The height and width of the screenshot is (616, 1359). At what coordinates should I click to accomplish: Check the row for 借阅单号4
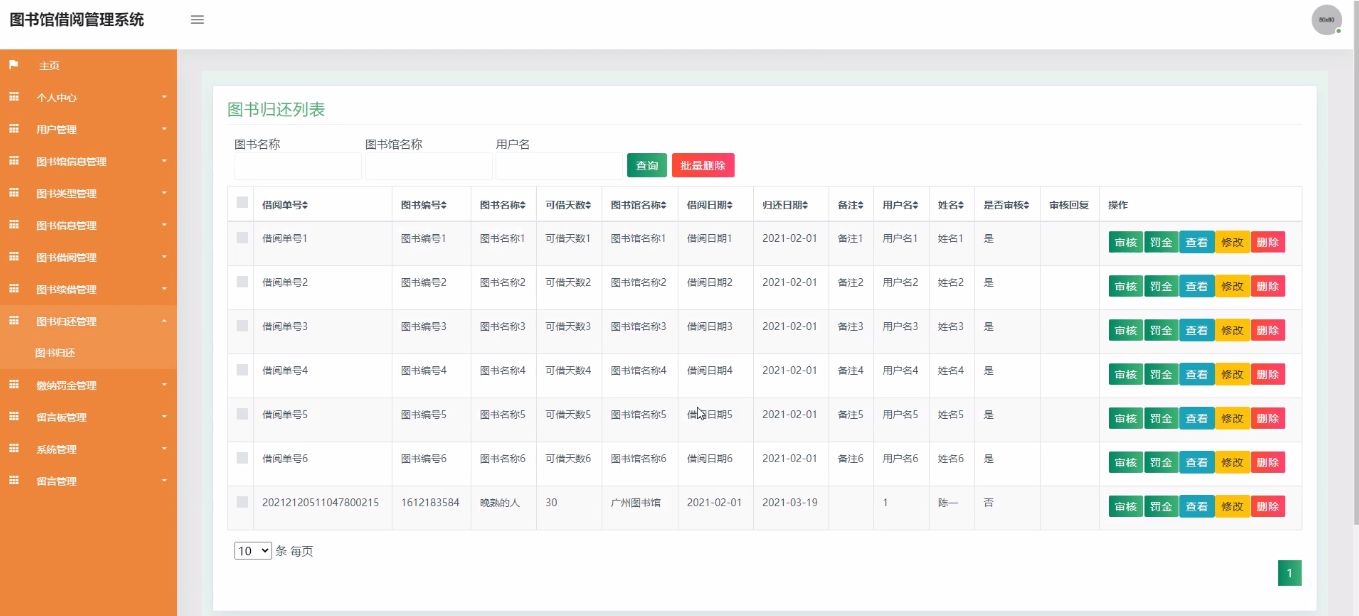point(242,370)
